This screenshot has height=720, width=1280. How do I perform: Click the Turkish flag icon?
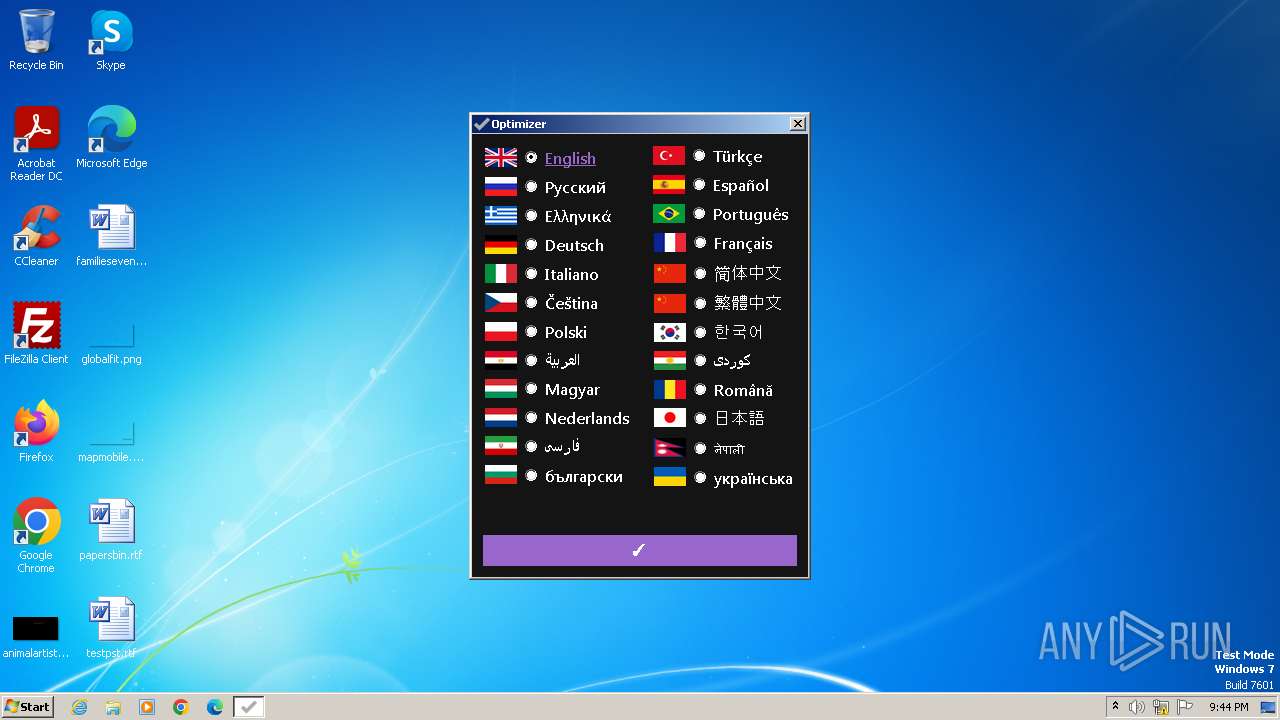point(670,156)
